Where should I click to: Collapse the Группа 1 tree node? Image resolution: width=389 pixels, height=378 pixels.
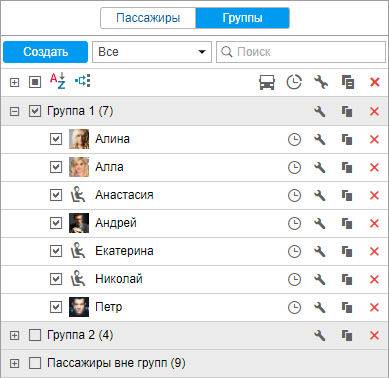point(14,111)
